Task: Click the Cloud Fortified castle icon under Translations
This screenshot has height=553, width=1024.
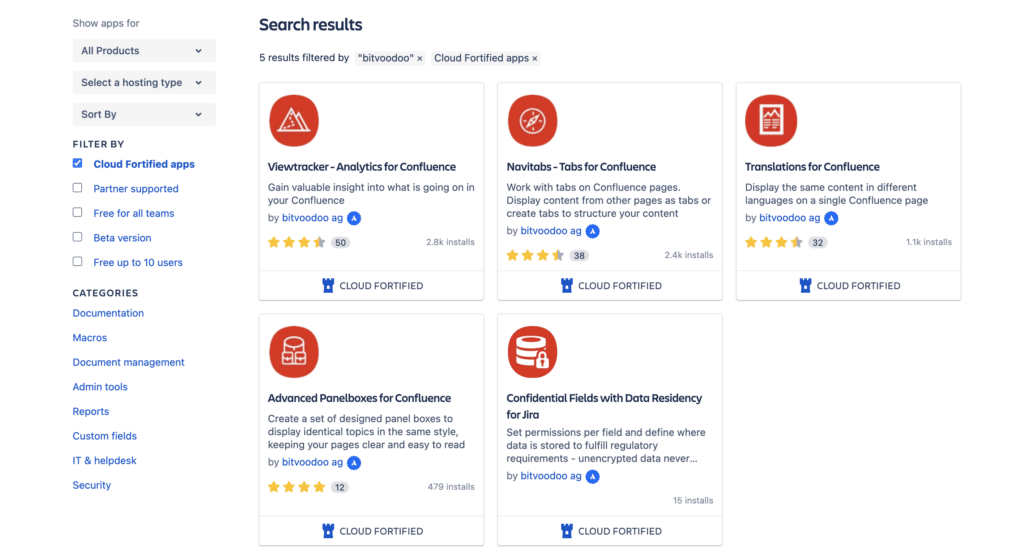Action: click(805, 285)
